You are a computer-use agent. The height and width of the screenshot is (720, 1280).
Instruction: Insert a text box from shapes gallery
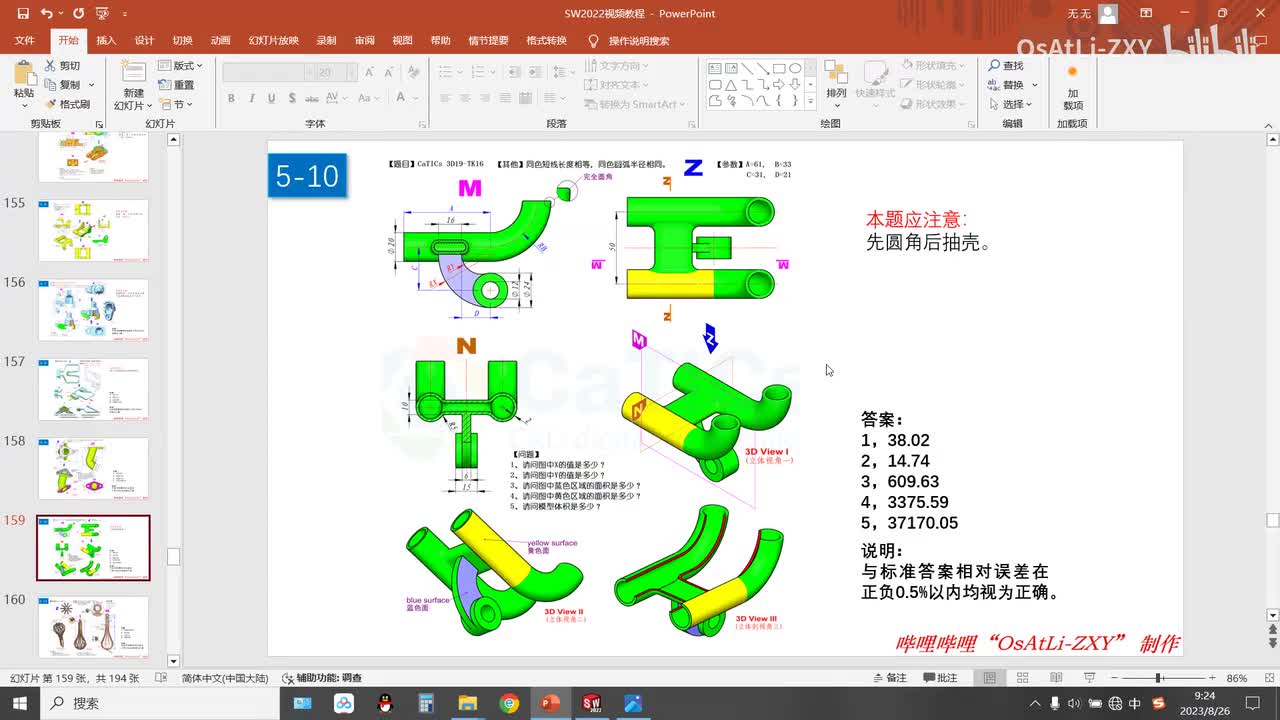coord(715,69)
